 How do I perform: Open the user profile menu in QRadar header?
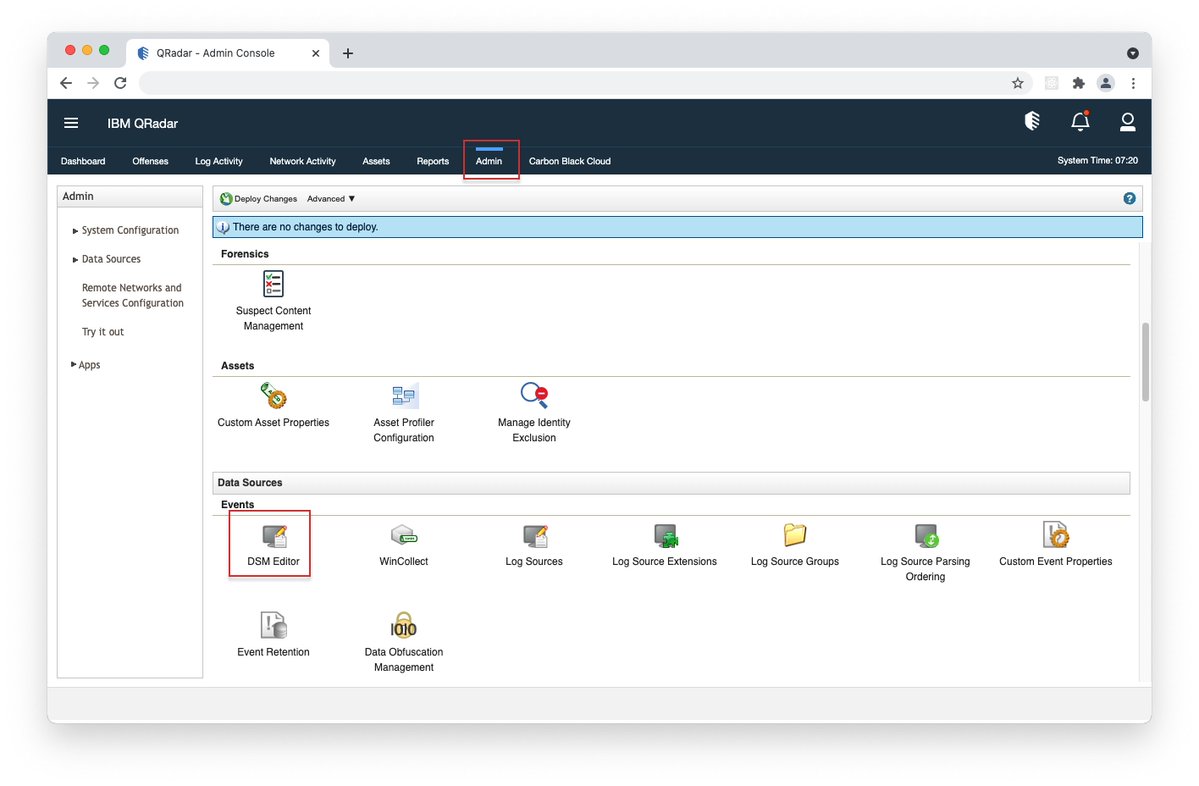point(1127,122)
